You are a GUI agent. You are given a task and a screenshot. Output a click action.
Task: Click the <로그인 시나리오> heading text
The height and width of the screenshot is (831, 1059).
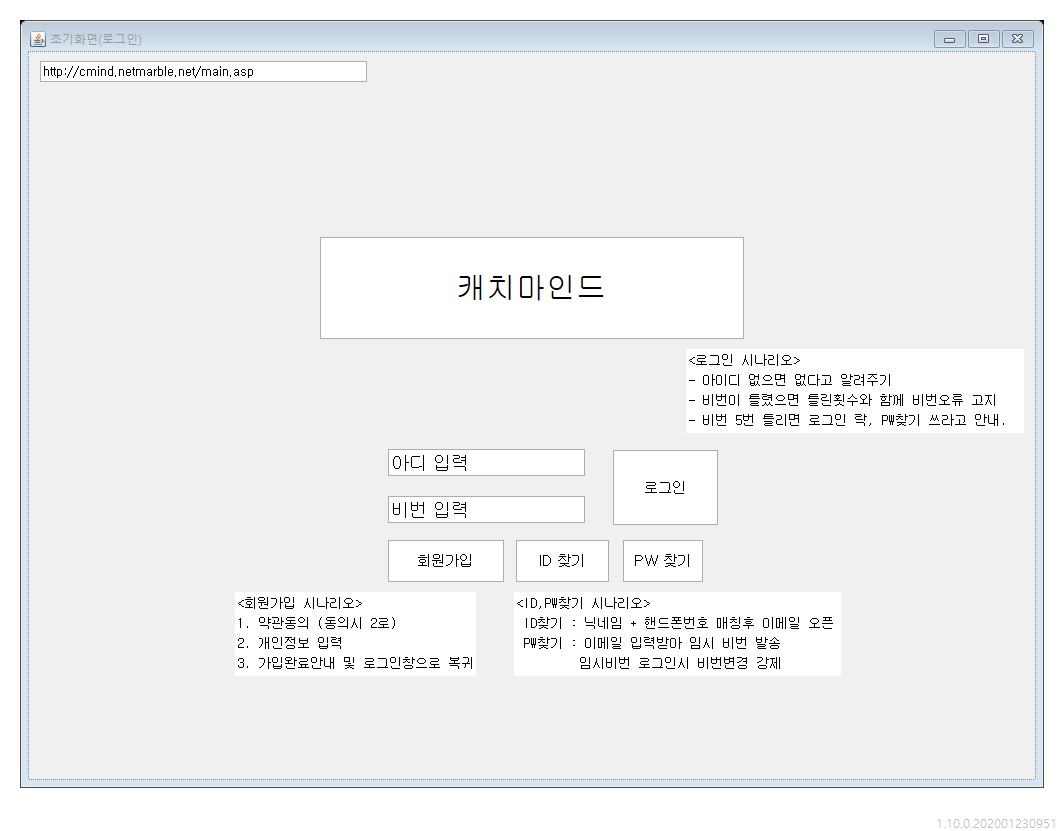pos(744,360)
